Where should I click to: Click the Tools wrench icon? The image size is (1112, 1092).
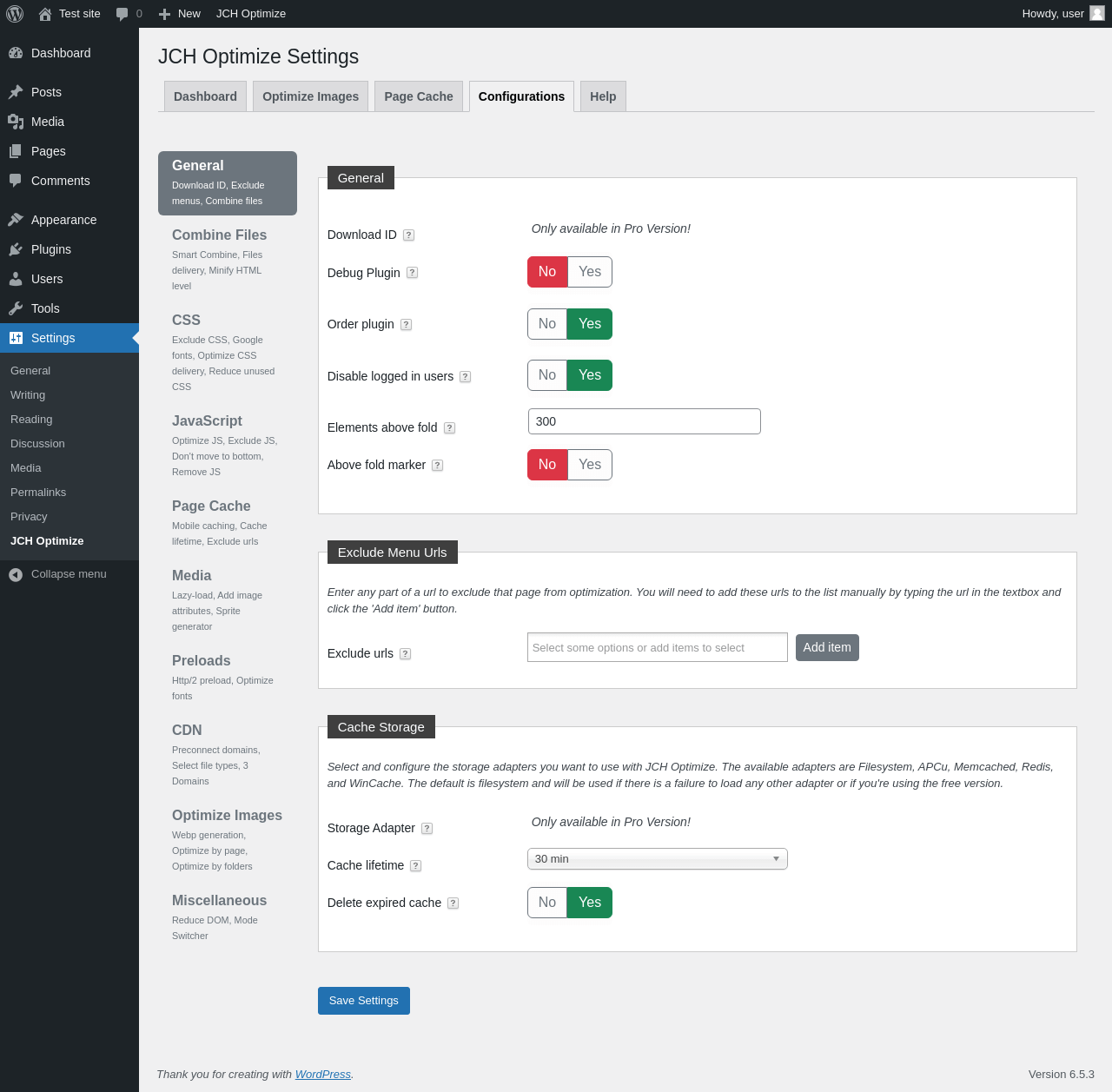coord(16,308)
